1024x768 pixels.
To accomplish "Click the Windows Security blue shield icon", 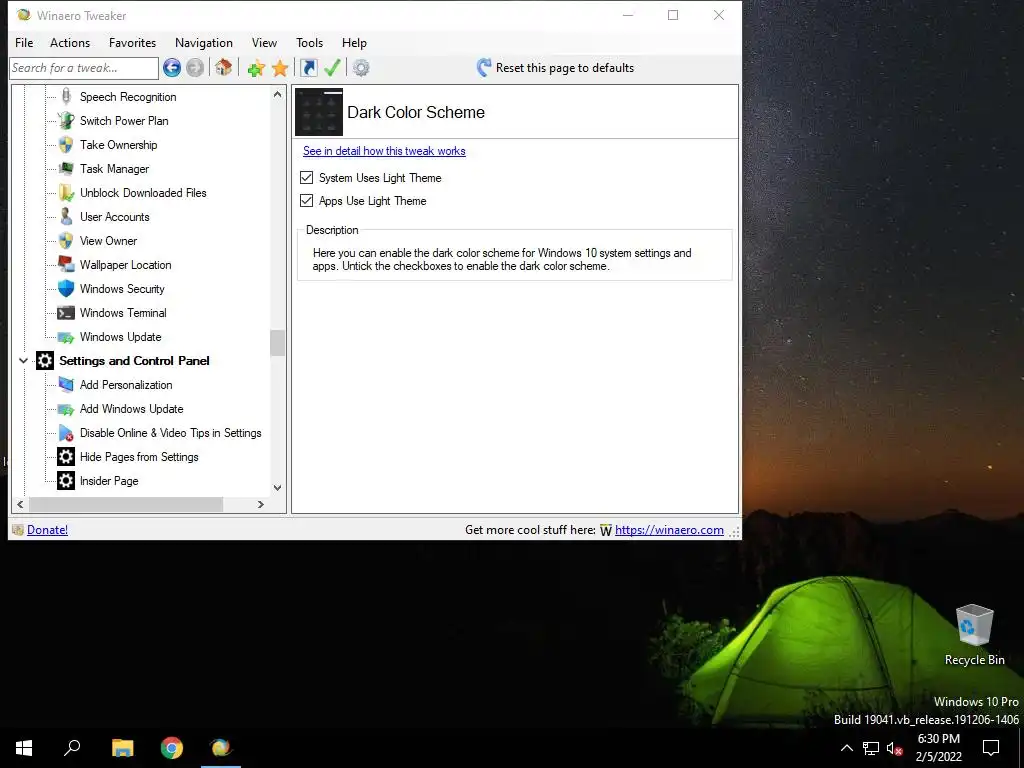I will [66, 289].
